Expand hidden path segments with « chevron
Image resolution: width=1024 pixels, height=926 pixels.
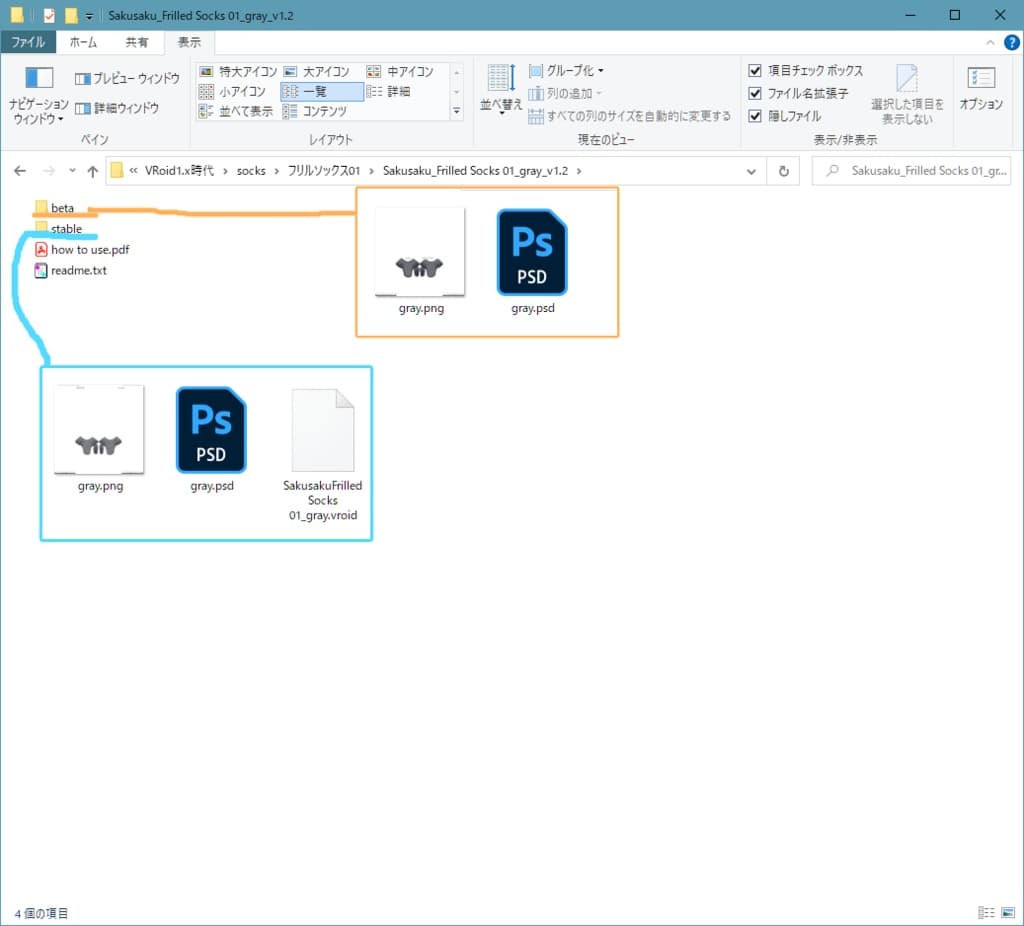133,171
